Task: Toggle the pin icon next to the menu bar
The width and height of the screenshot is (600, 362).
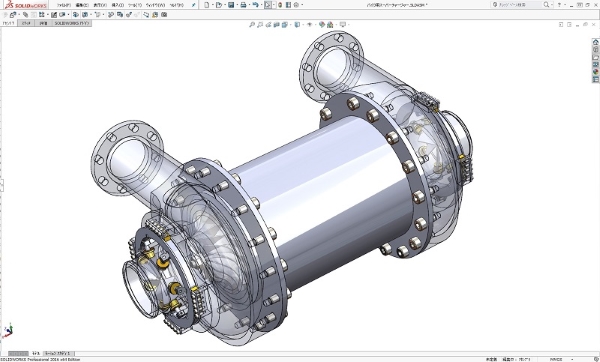Action: click(194, 5)
